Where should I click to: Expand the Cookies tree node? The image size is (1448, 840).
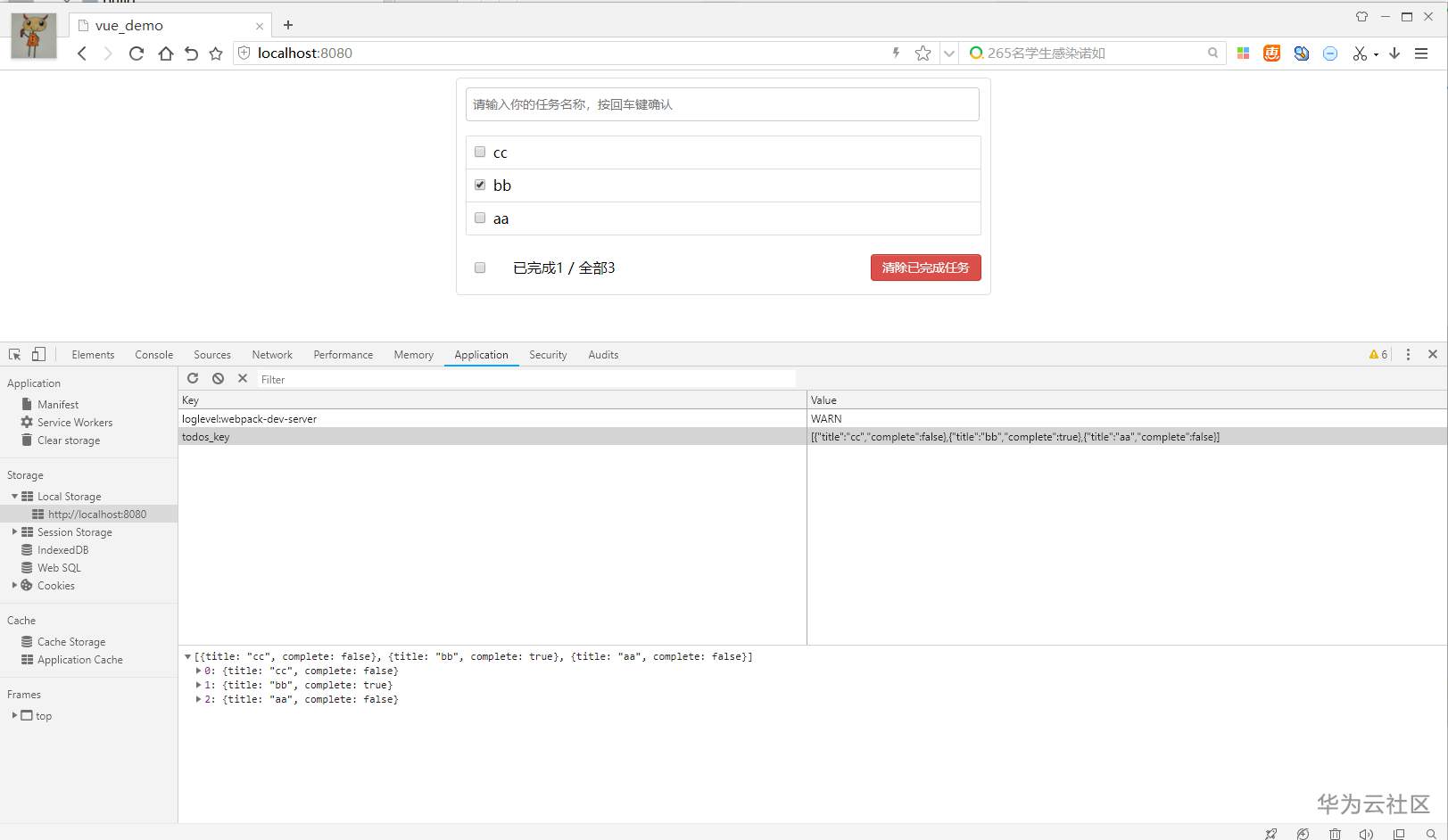point(14,585)
